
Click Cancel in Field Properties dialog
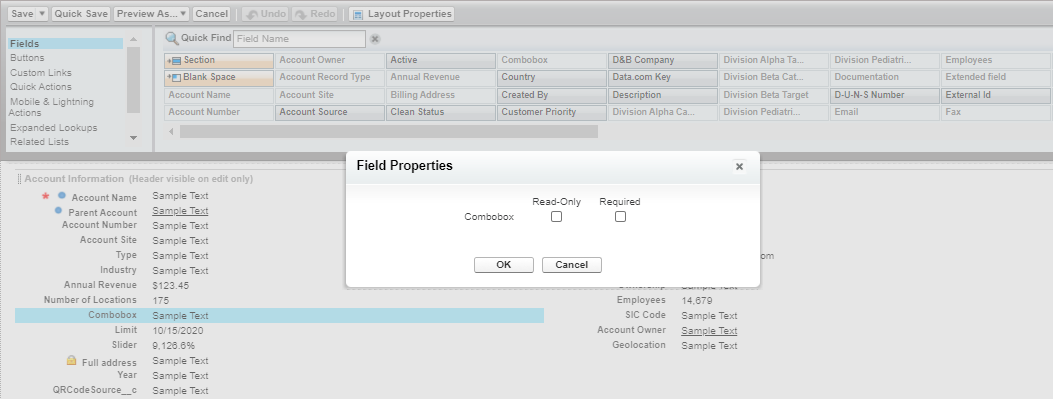[x=571, y=265]
